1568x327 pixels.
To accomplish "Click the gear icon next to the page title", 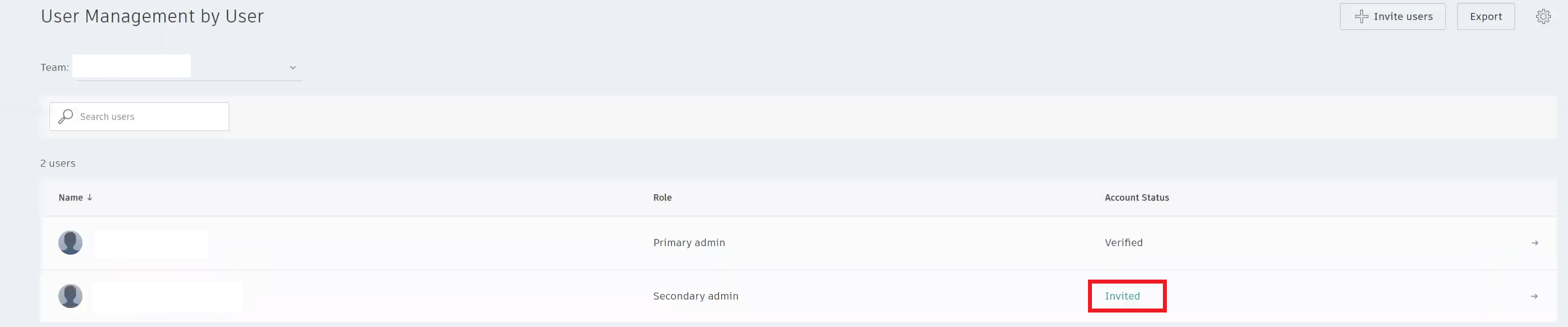I will pos(420,16).
